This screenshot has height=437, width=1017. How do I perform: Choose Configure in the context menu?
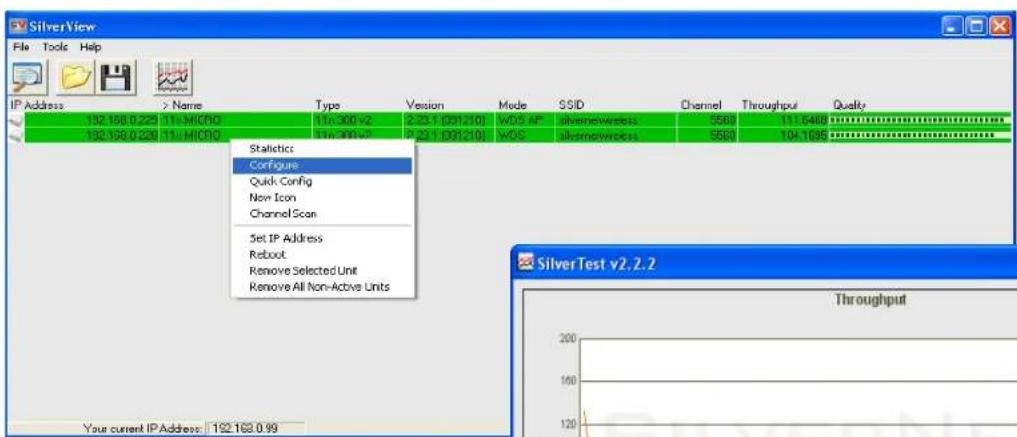tap(322, 165)
